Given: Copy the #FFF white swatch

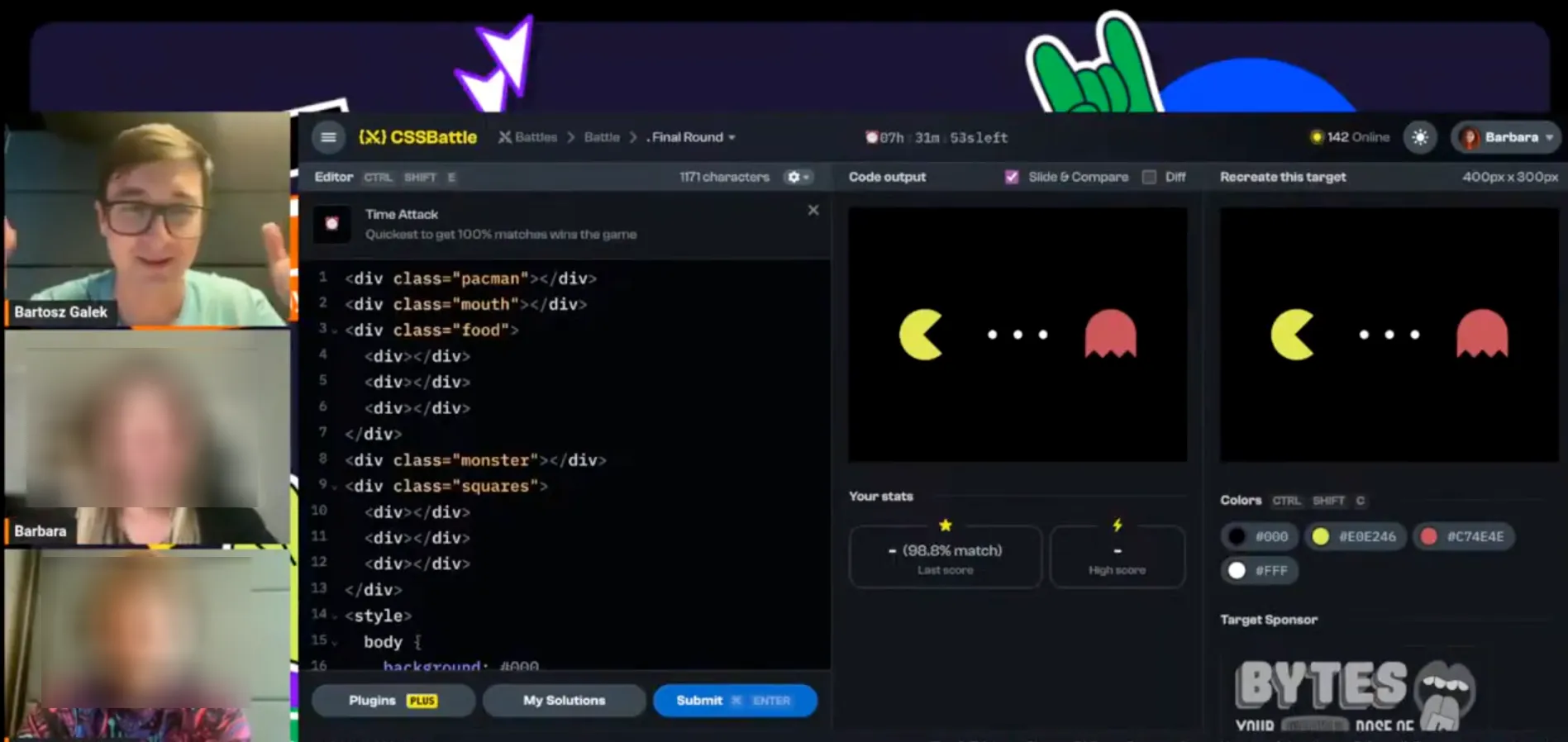Looking at the screenshot, I should click(1260, 570).
